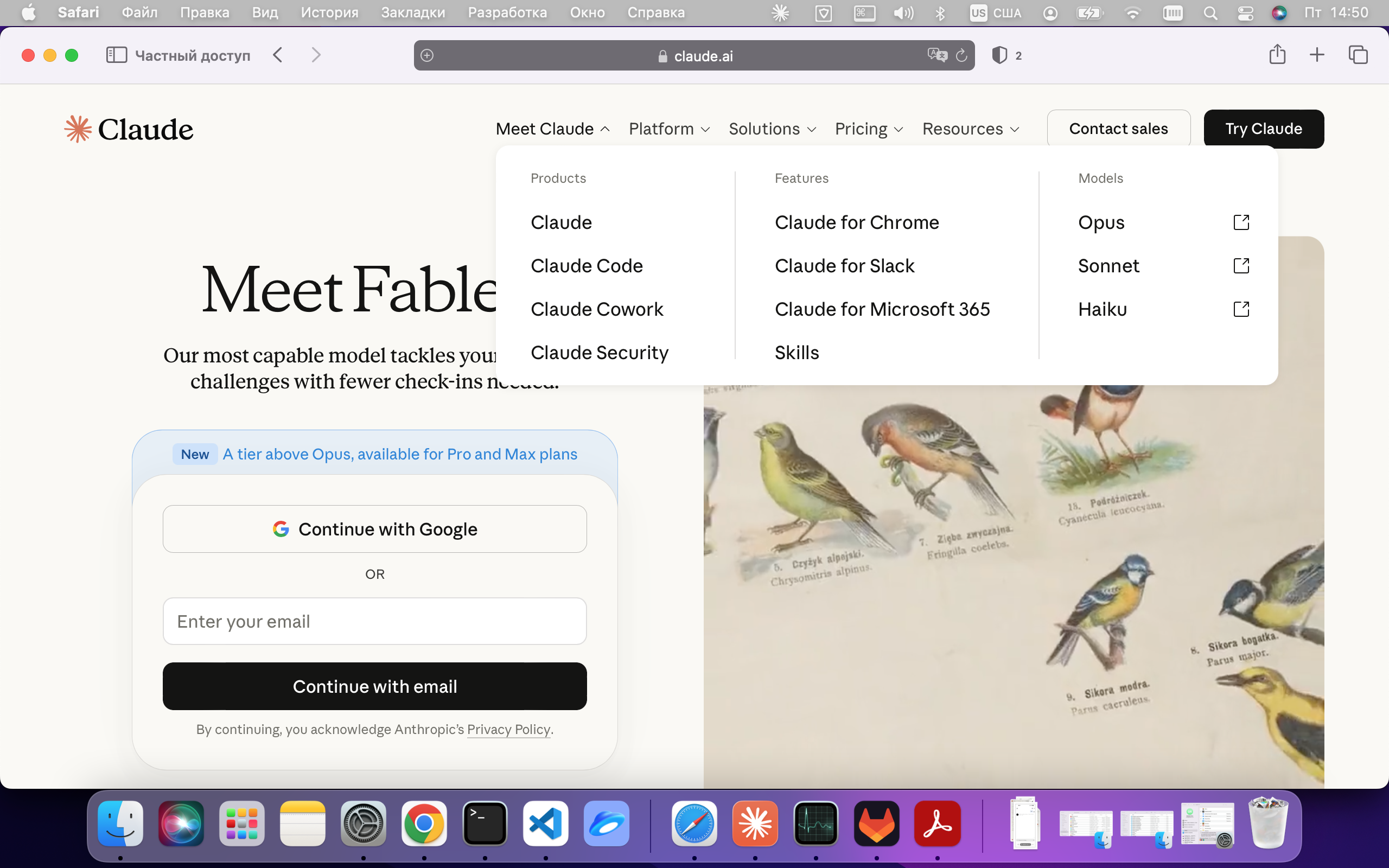The height and width of the screenshot is (868, 1389).
Task: Select Claude Cowork in the Products list
Action: (x=597, y=309)
